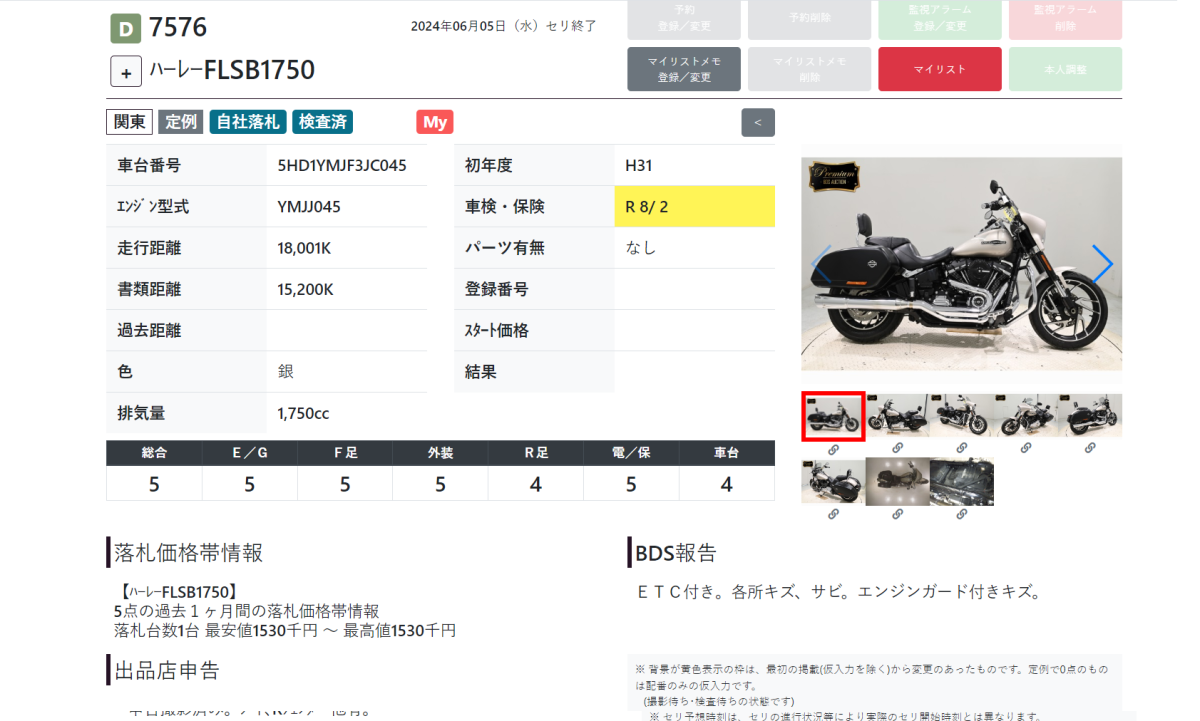Select the rear-left saddlebag view thumbnail
Screen dimensions: 1200x721
(x=833, y=480)
